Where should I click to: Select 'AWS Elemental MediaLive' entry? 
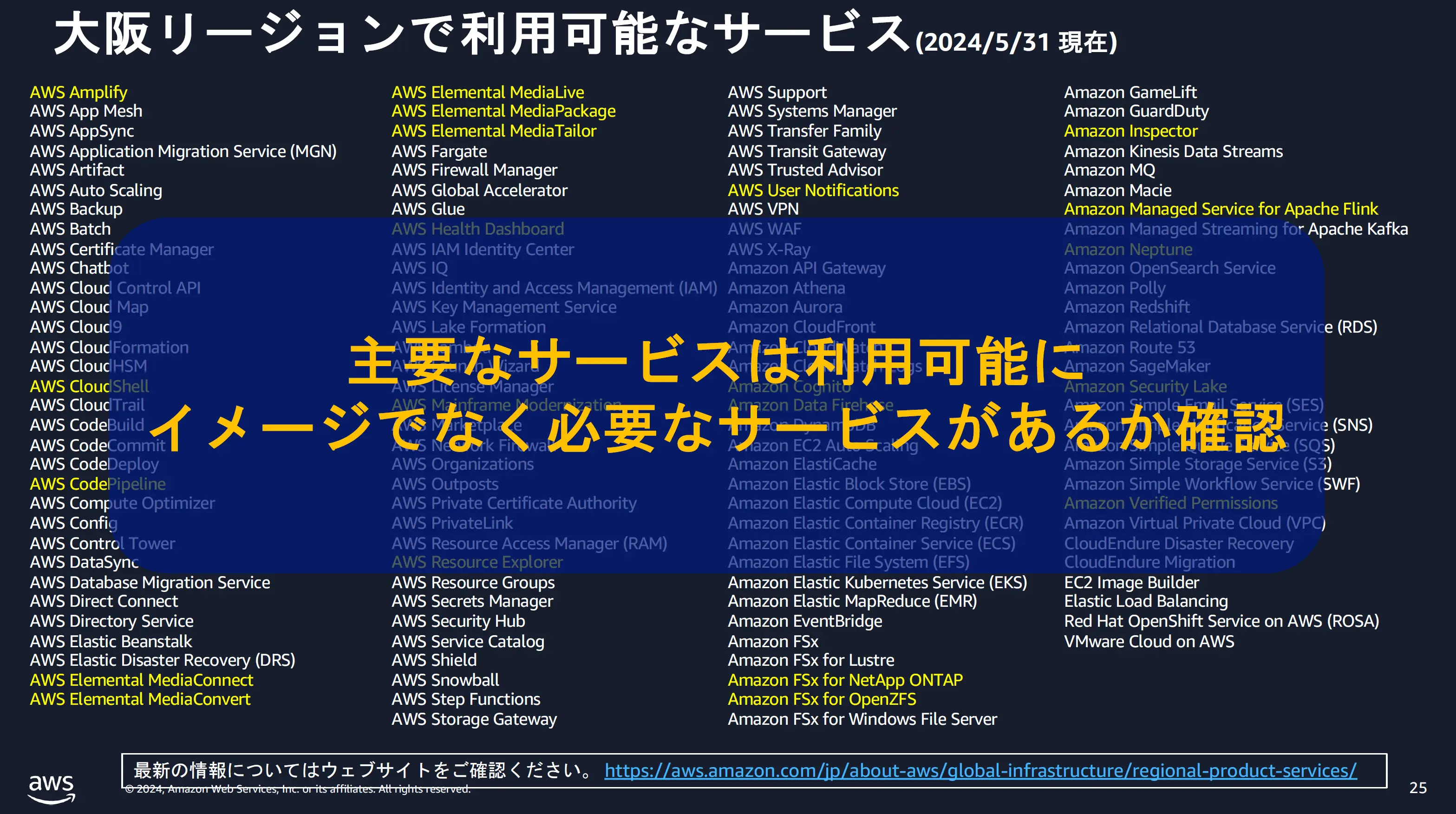[488, 92]
